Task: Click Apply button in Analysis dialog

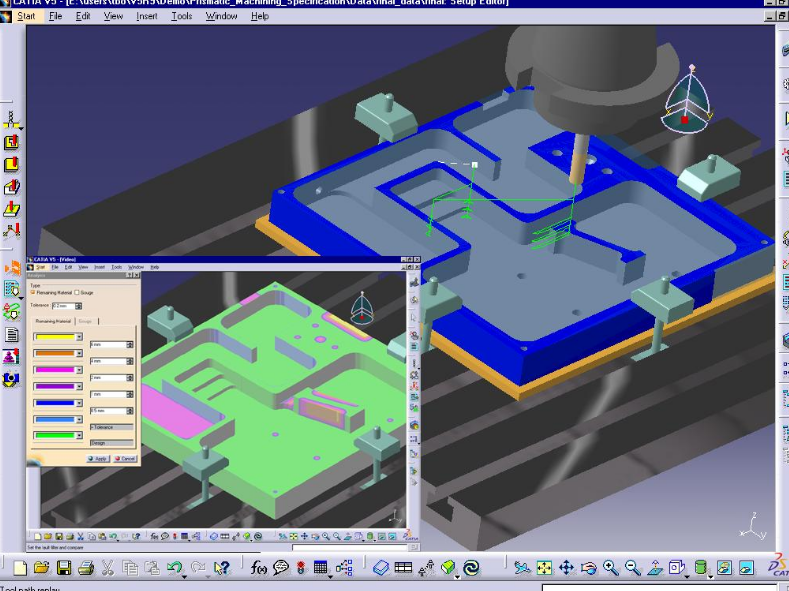Action: click(x=98, y=459)
